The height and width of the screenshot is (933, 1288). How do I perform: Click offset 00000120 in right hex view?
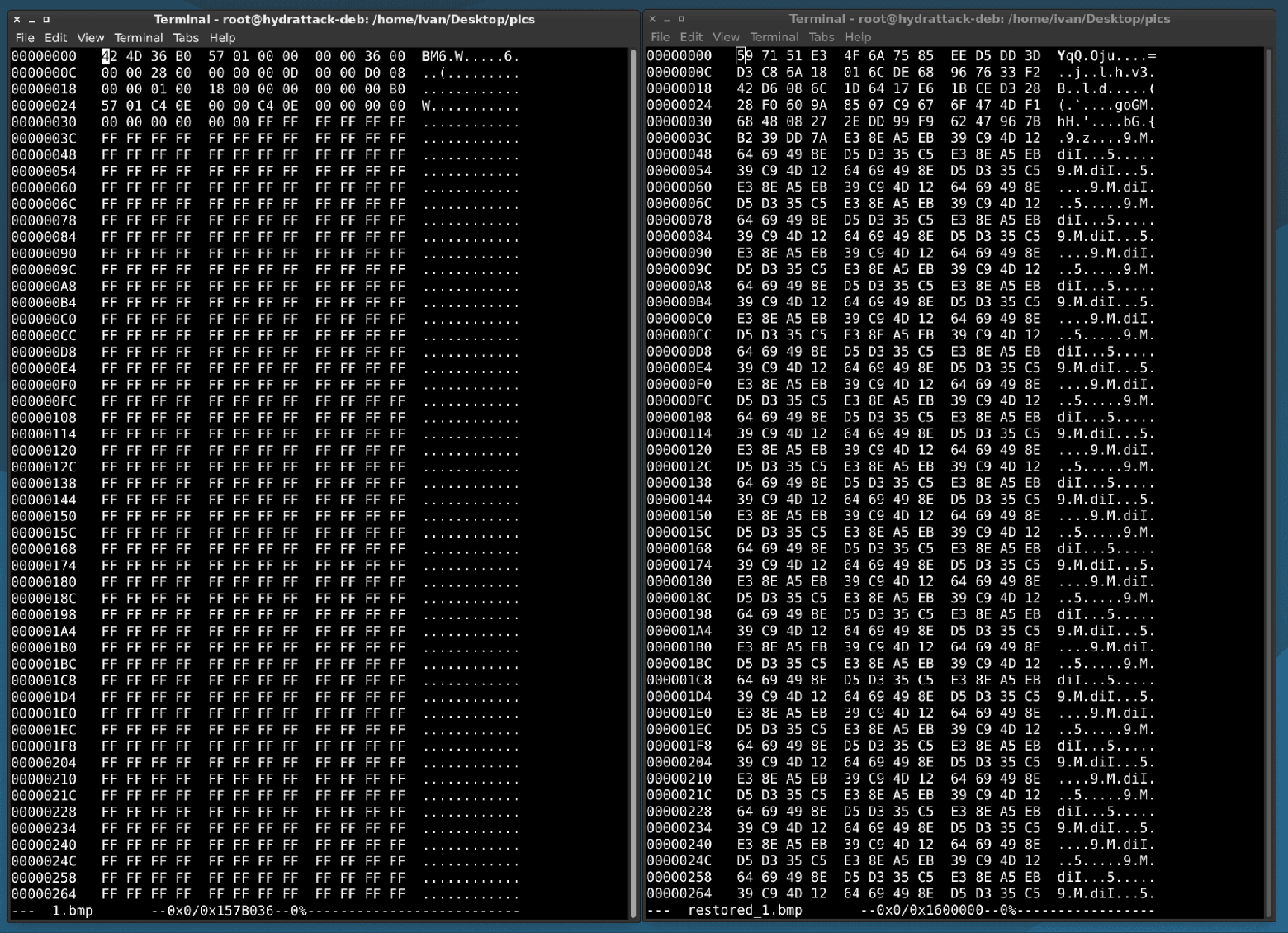coord(679,450)
